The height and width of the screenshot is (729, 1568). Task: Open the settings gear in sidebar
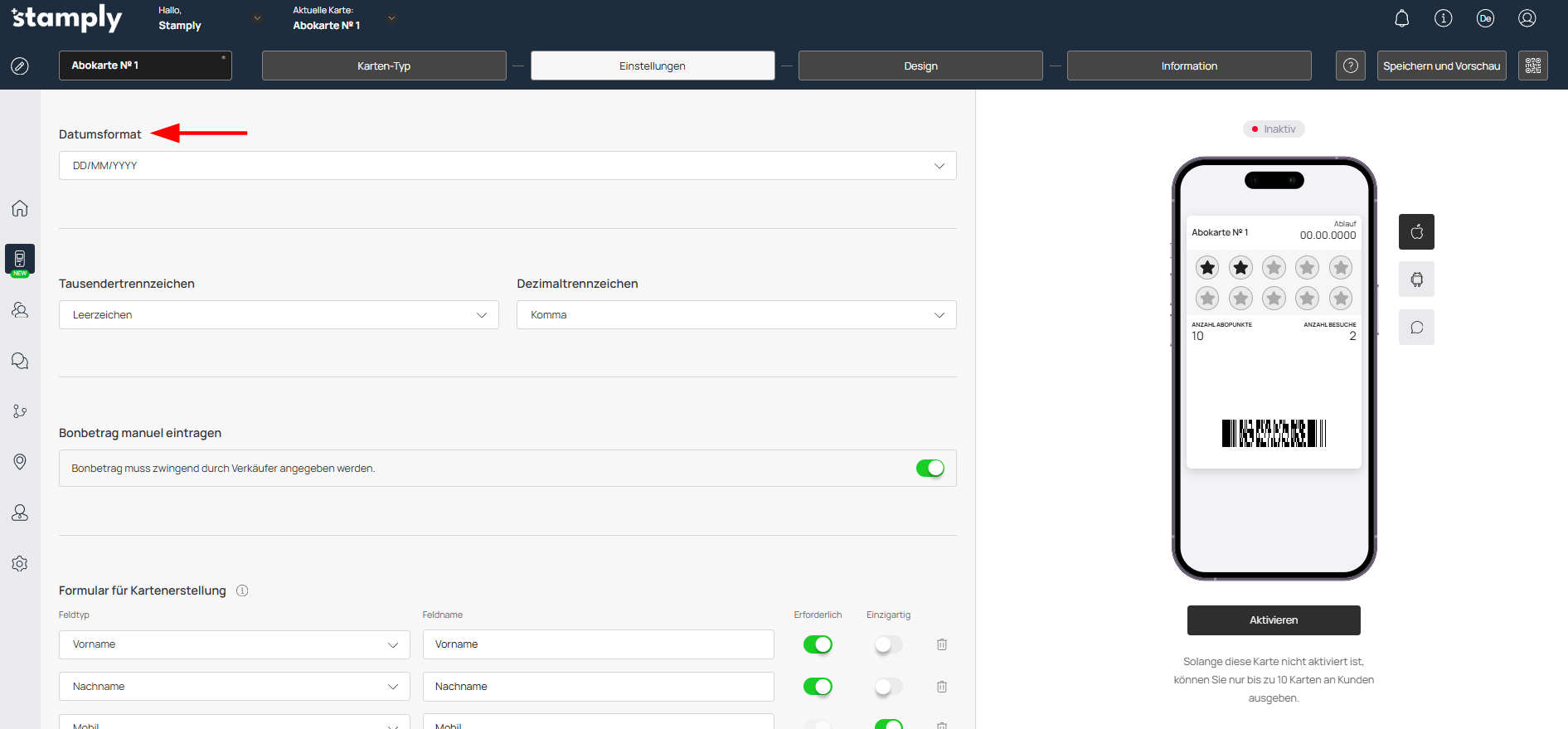[x=20, y=564]
